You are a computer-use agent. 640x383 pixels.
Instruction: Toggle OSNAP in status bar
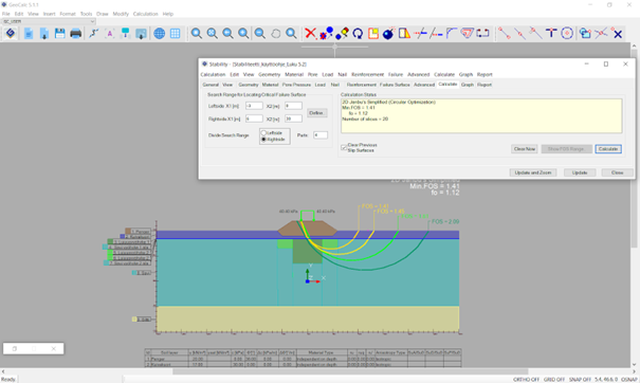tap(629, 379)
